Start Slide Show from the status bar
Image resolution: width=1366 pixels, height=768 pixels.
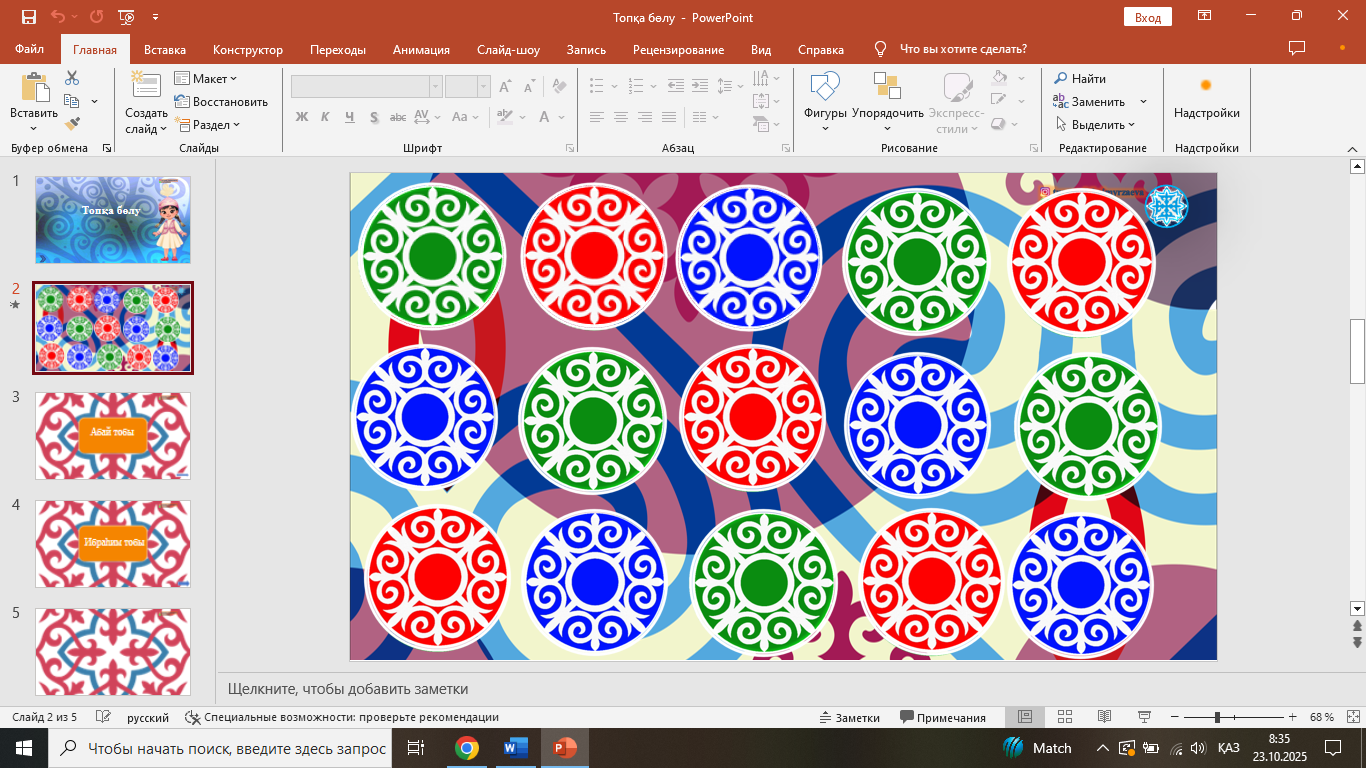1145,717
